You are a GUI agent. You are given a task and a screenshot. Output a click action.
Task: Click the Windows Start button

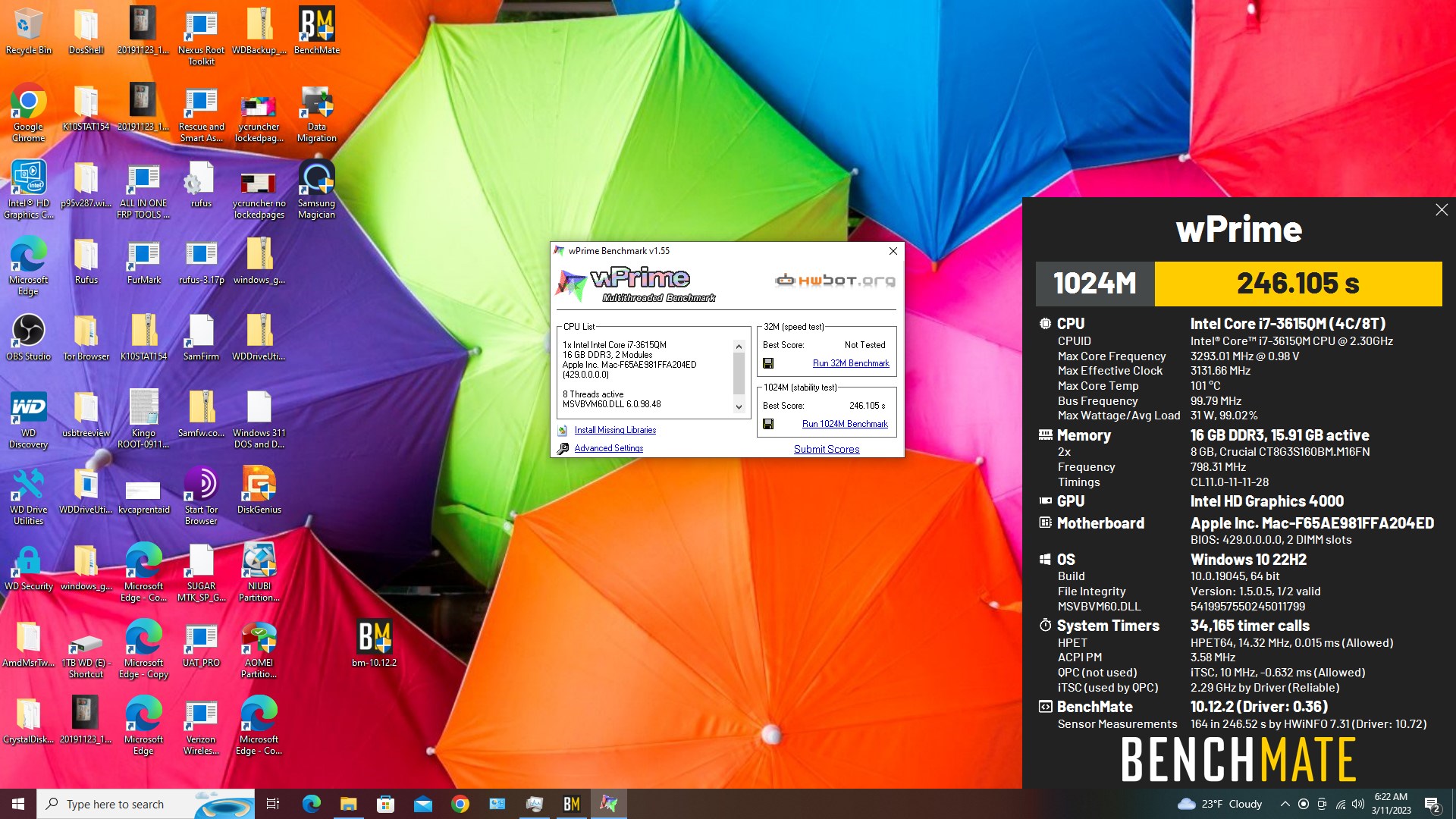(x=18, y=804)
